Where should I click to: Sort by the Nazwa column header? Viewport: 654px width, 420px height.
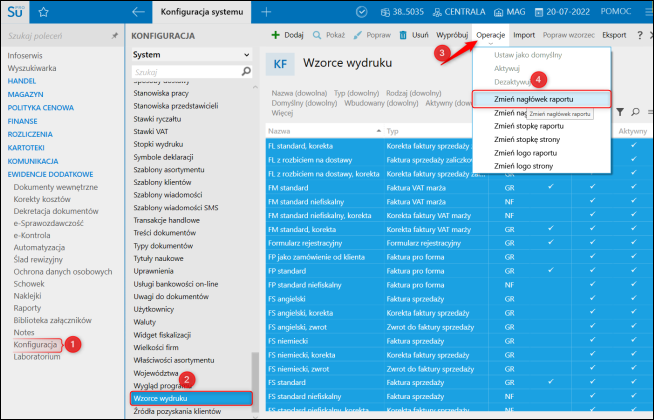point(324,131)
